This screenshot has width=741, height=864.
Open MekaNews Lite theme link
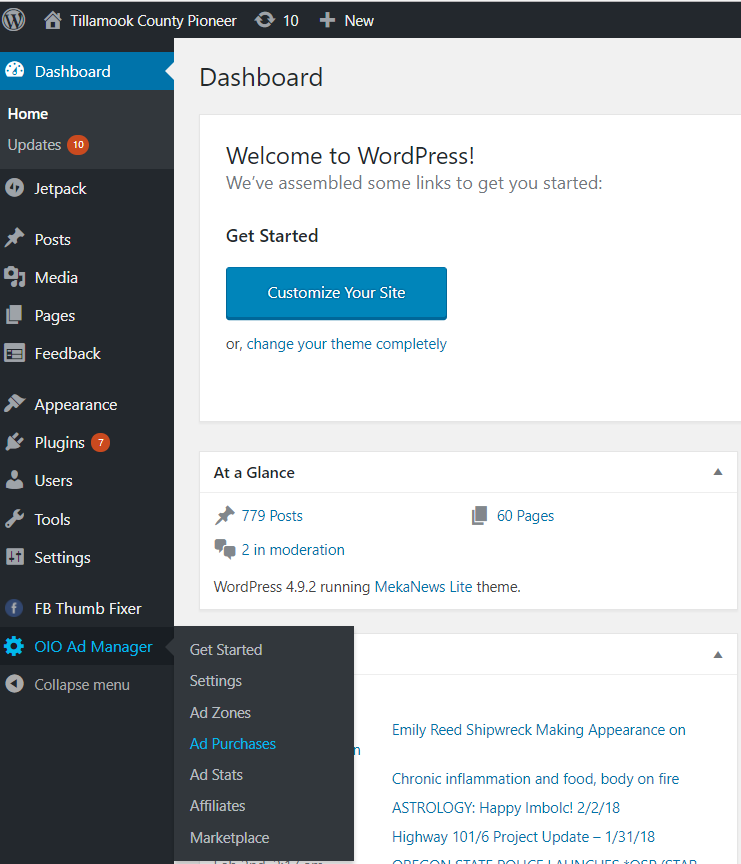tap(423, 587)
